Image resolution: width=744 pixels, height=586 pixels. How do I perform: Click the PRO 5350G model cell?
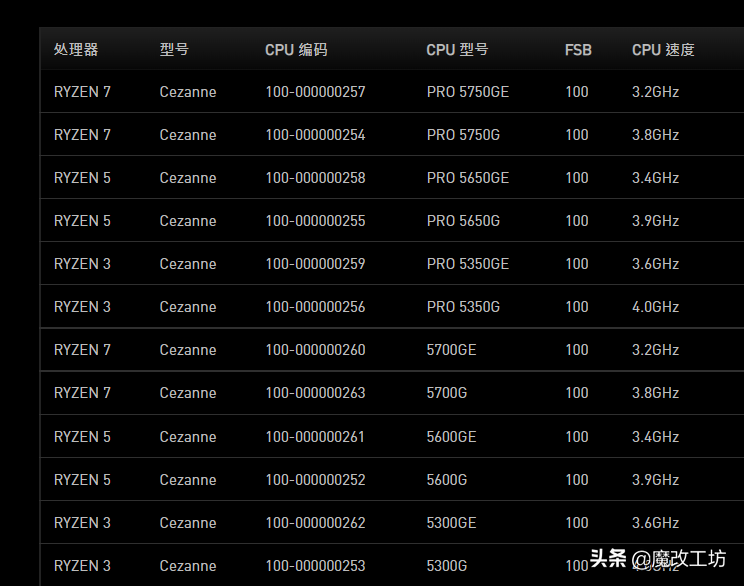[x=463, y=307]
